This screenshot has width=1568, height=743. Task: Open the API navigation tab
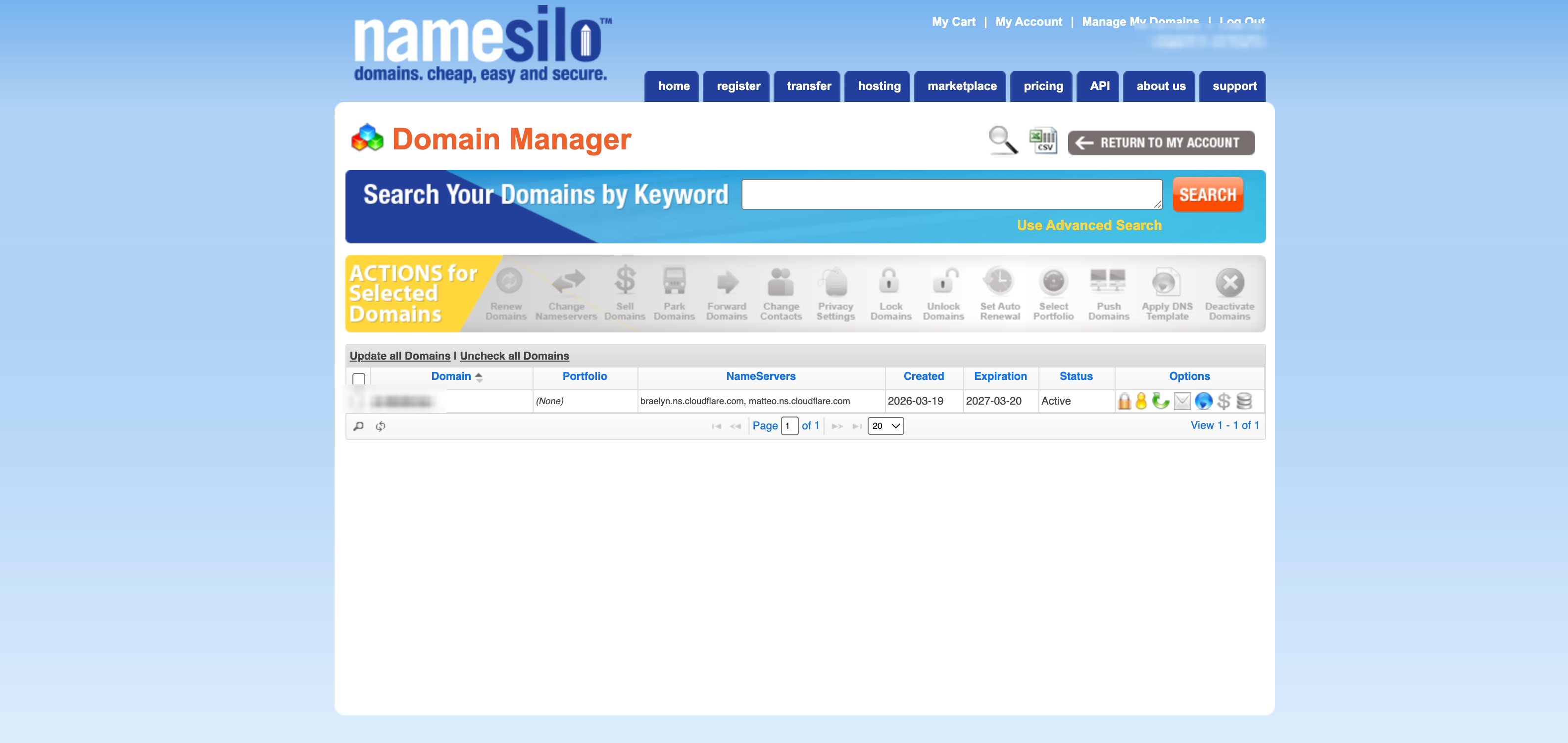coord(1099,87)
